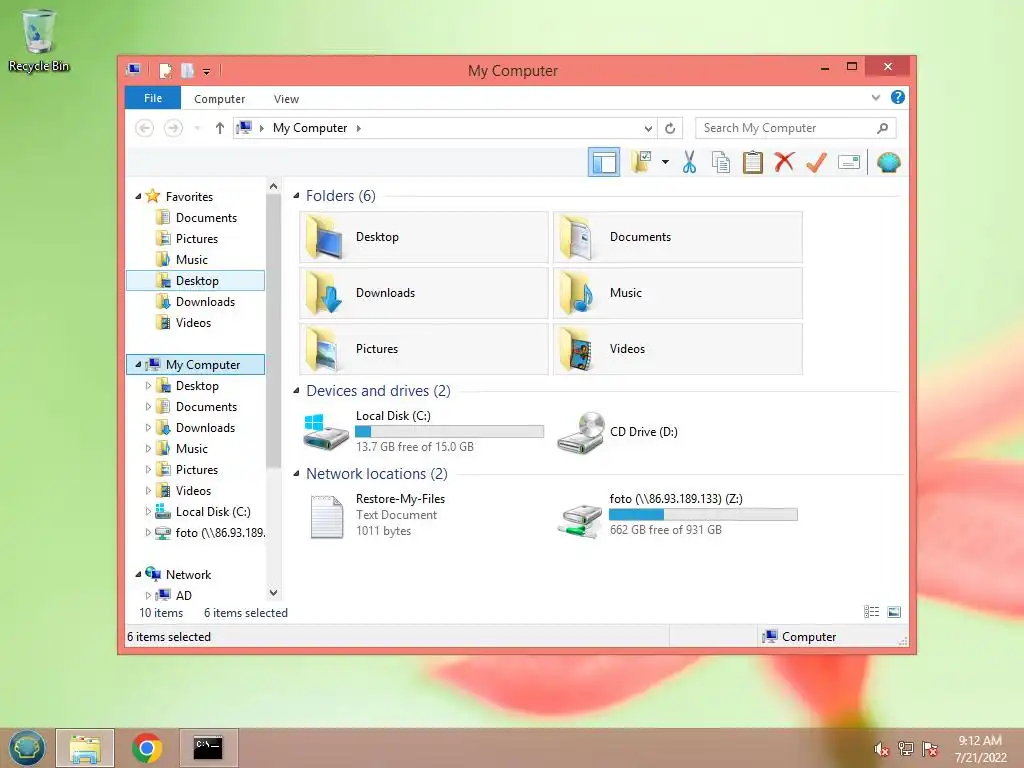Switch to details view icon
Screen dimensions: 1024x768
pos(871,612)
